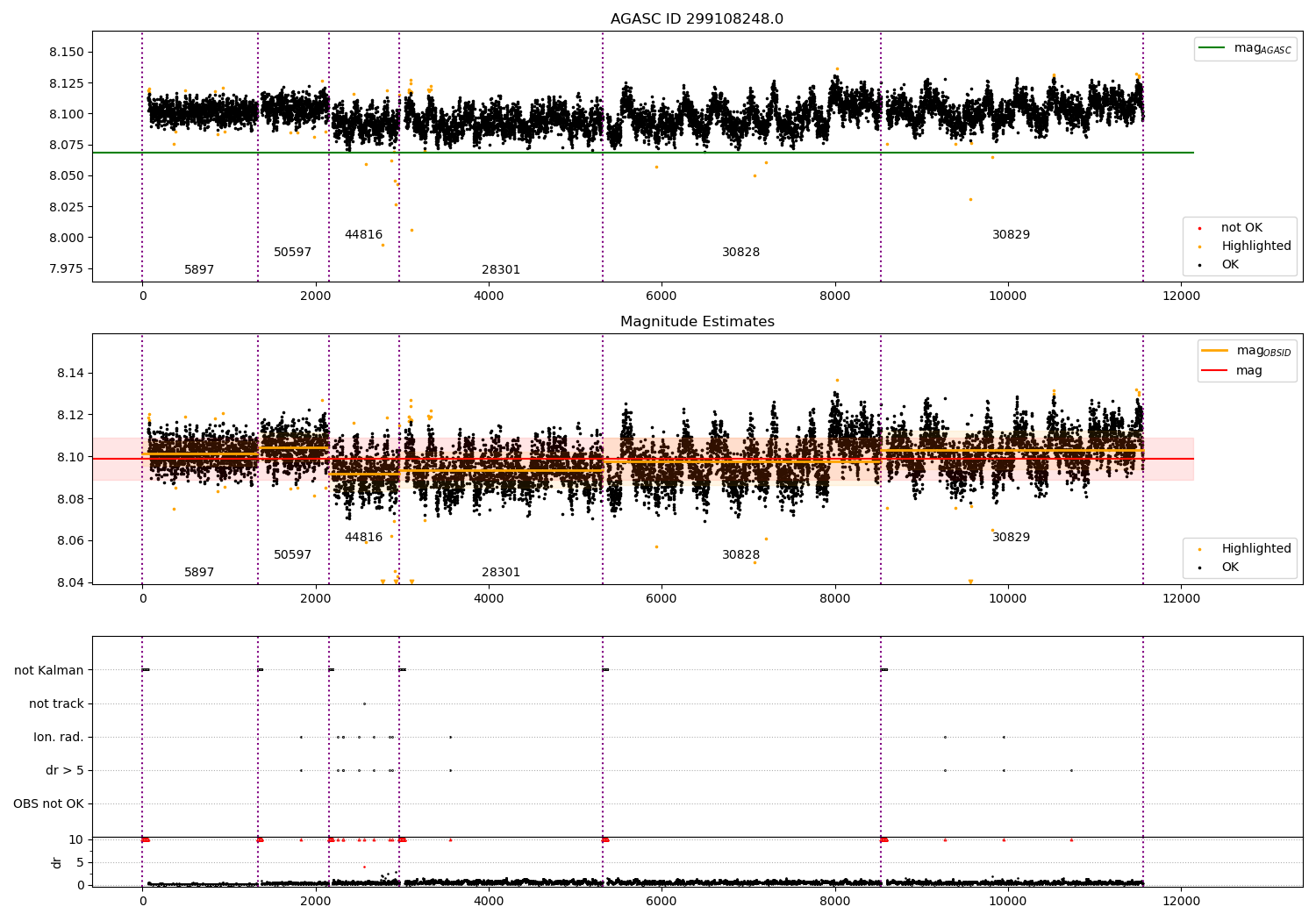
Task: Click the orange line sample beside mag OBSID
Action: tap(1214, 351)
